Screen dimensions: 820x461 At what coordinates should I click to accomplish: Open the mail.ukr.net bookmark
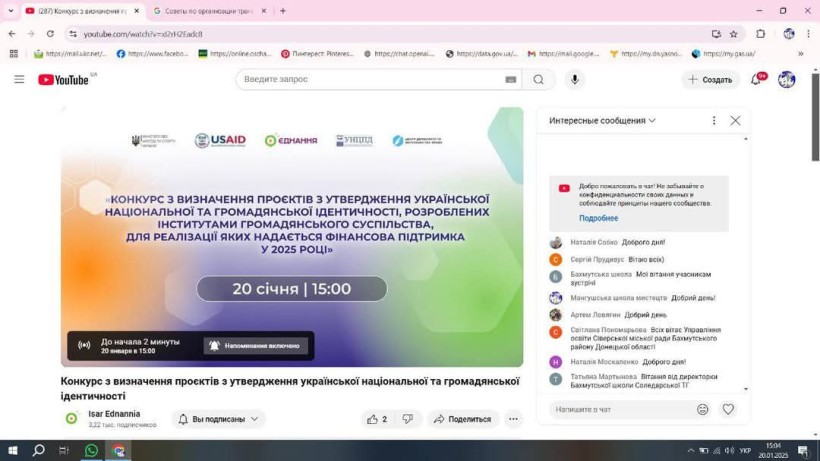click(70, 53)
